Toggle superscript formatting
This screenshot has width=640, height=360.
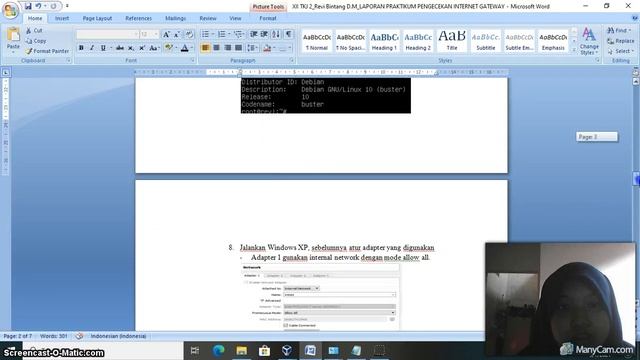coord(142,48)
